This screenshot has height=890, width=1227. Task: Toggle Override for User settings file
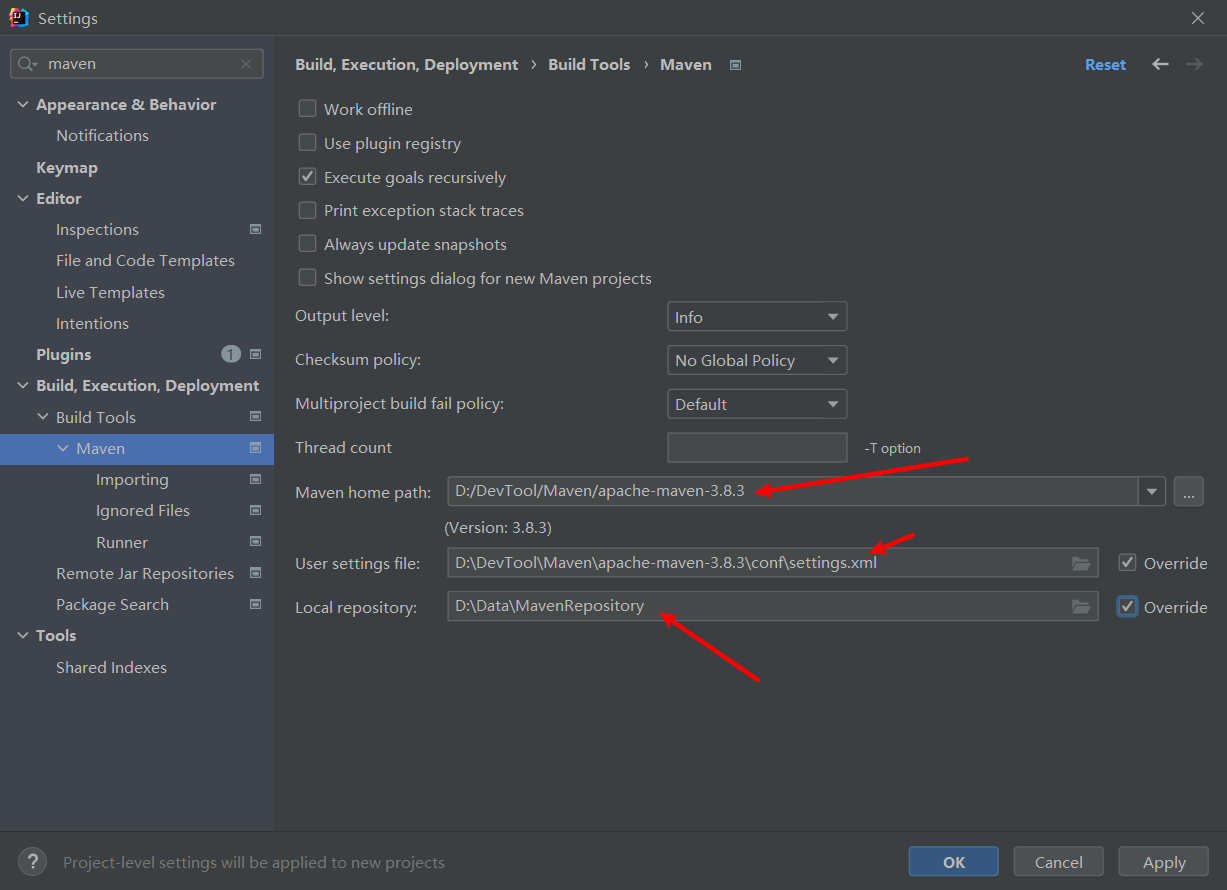click(x=1127, y=563)
